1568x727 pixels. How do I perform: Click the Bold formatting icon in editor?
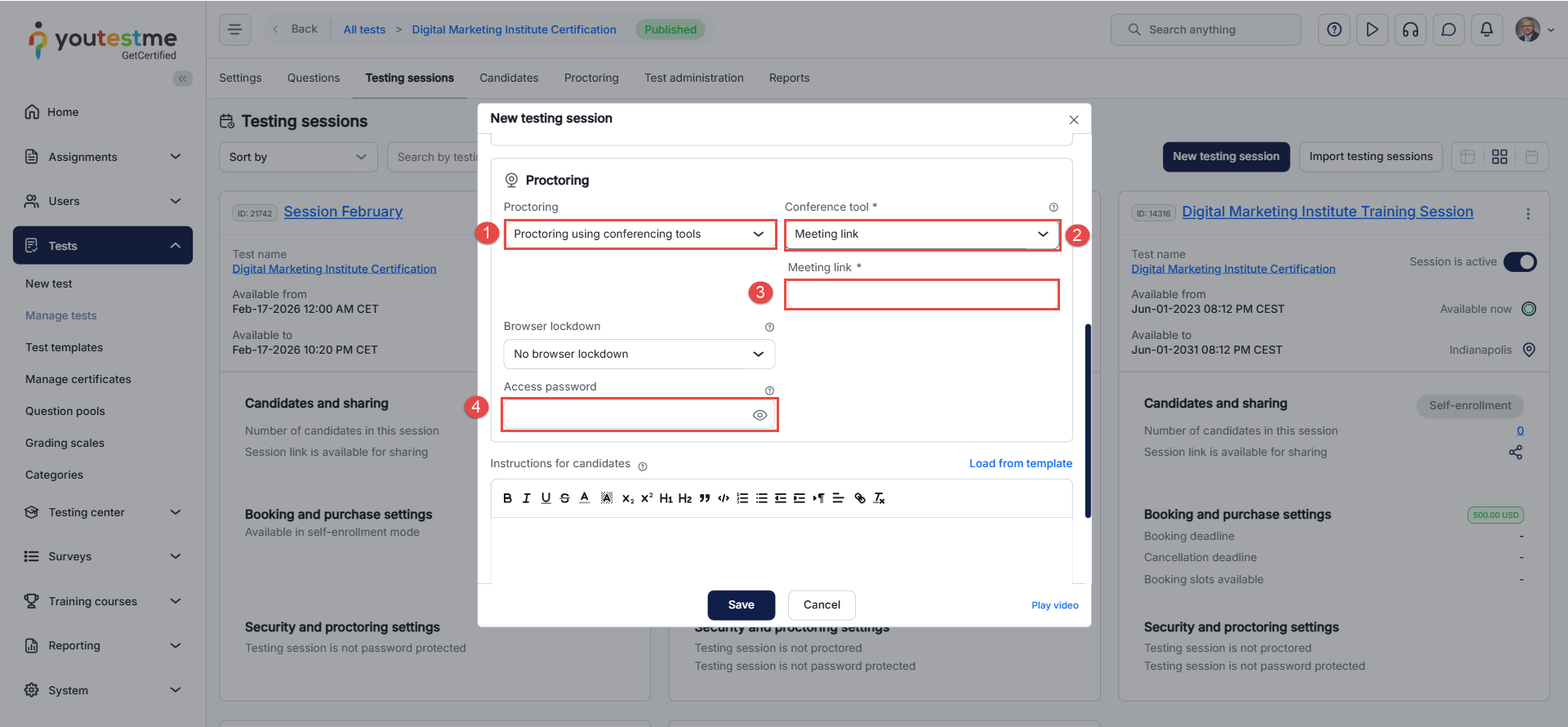[507, 498]
